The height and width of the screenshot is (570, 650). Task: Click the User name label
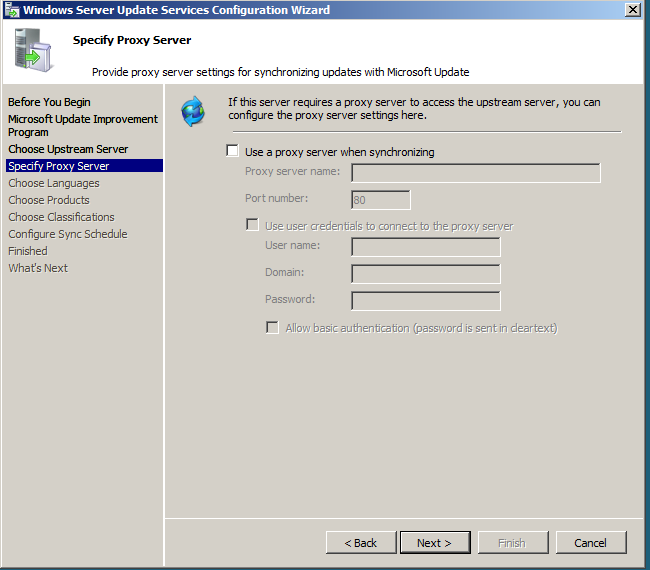tap(293, 245)
